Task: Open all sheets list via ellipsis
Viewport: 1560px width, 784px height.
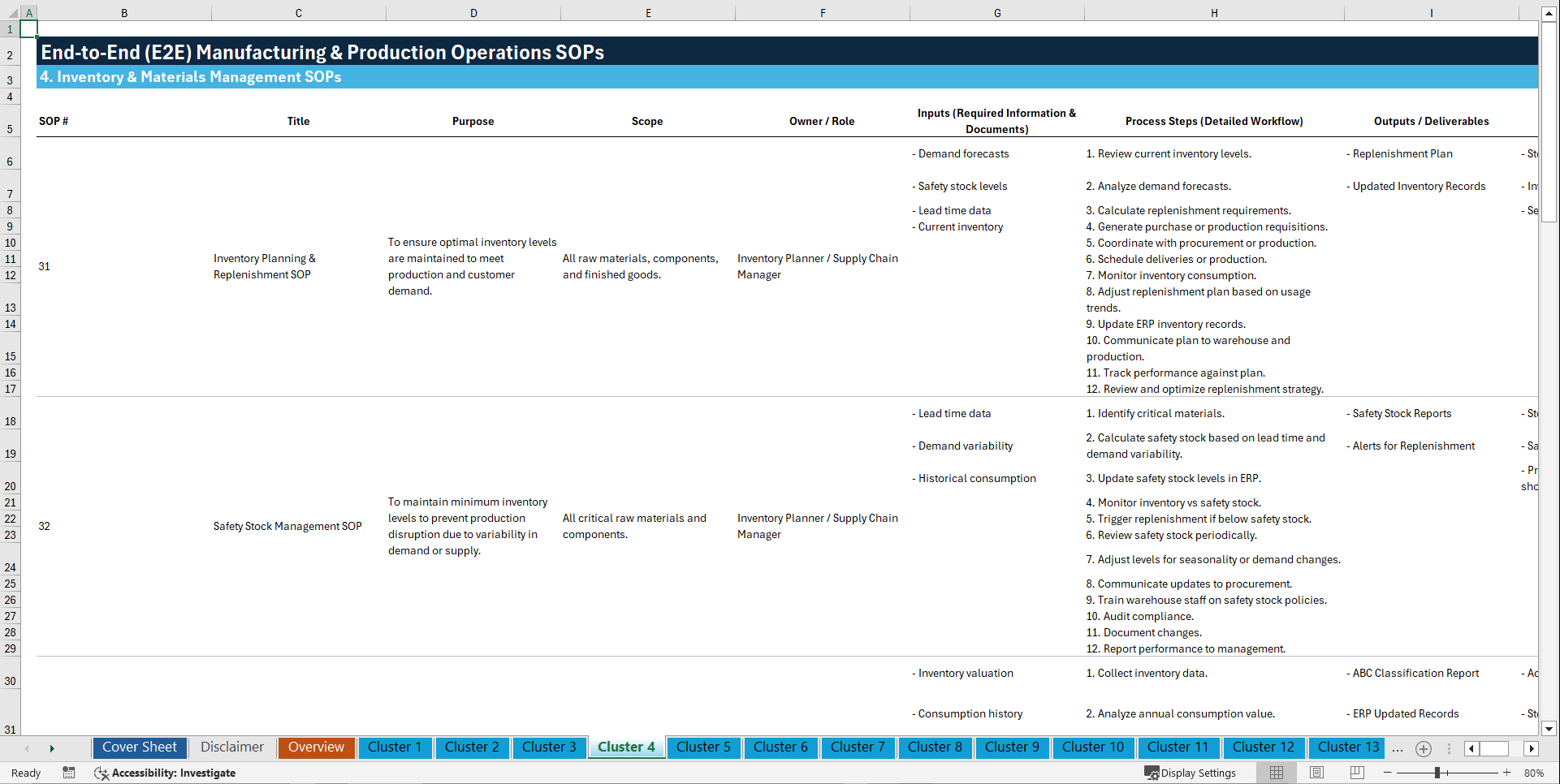Action: coord(1398,748)
